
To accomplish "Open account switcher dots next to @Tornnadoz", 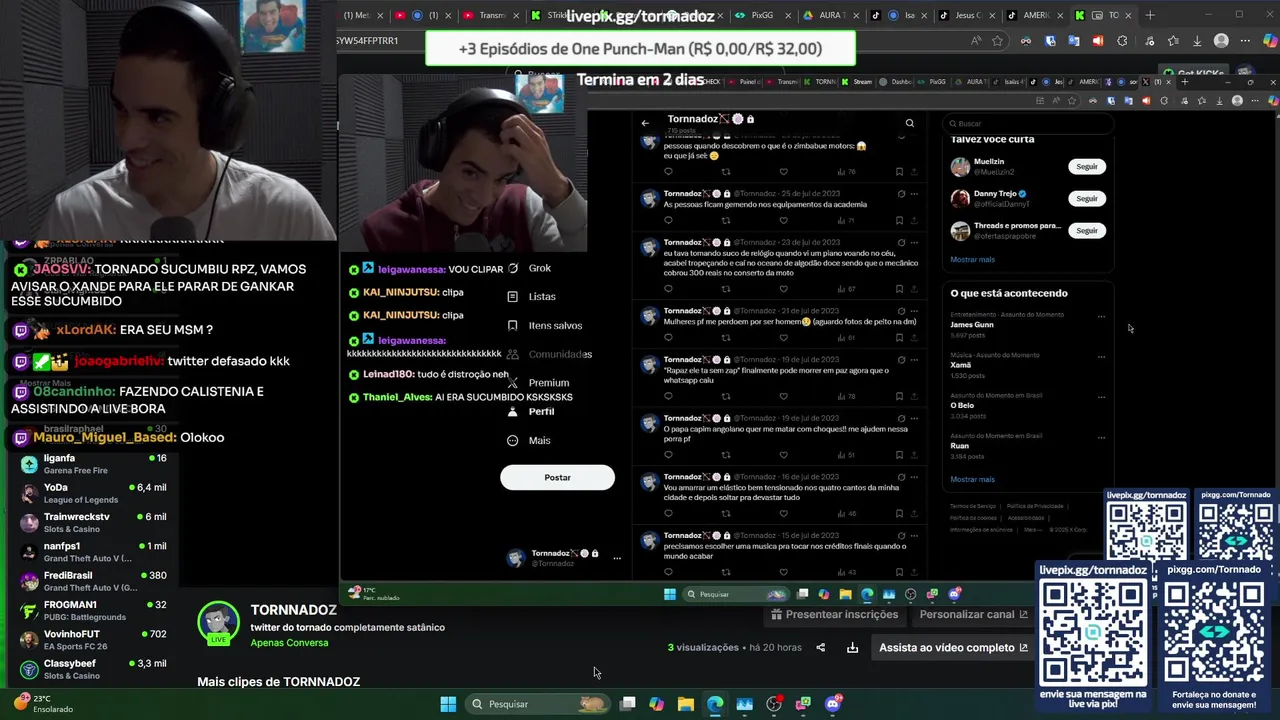I will click(x=617, y=558).
